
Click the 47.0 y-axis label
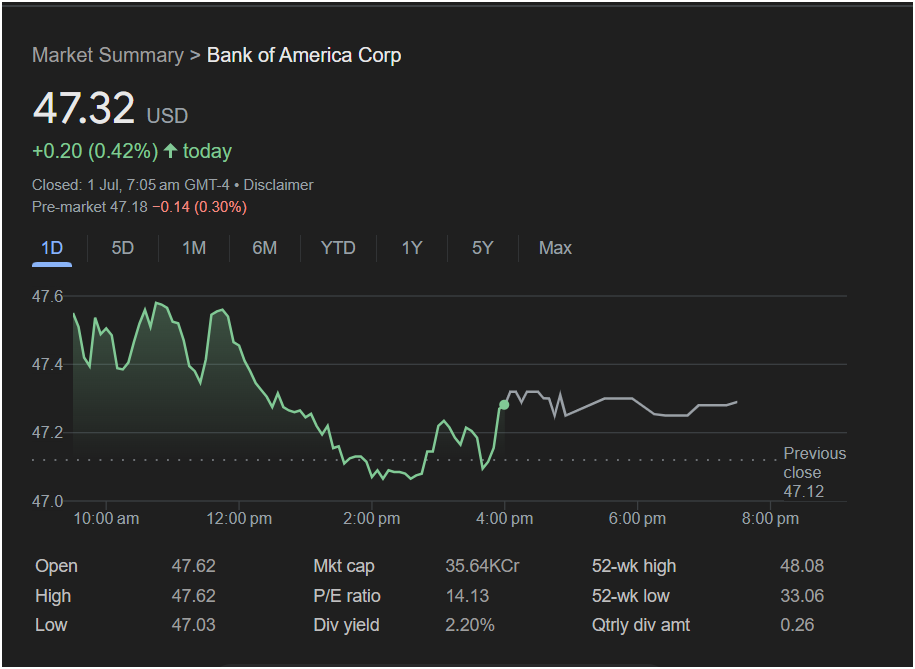pyautogui.click(x=47, y=501)
